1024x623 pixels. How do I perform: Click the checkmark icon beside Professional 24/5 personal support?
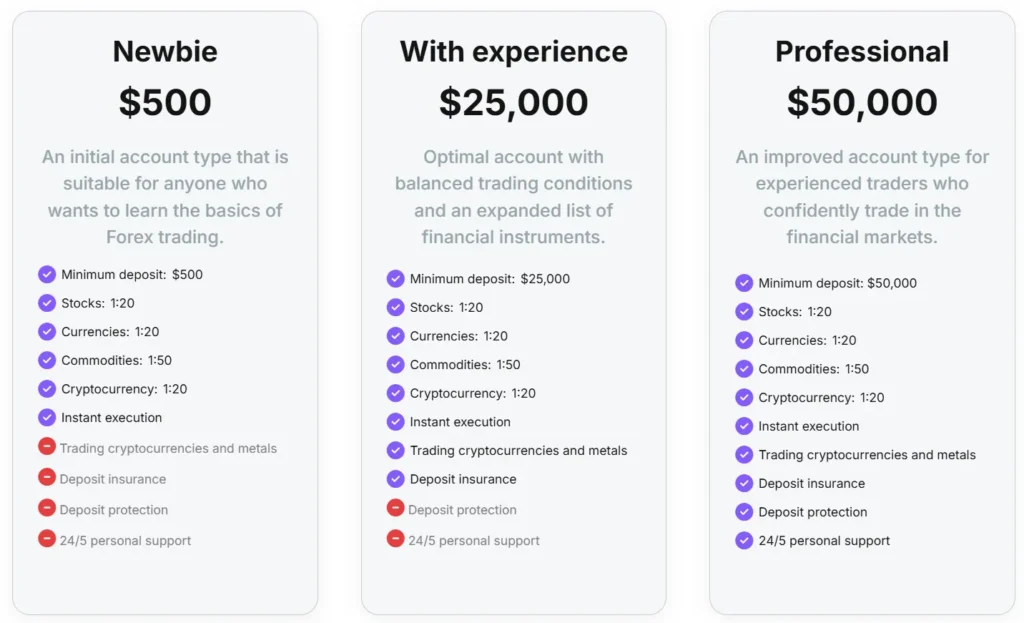744,540
